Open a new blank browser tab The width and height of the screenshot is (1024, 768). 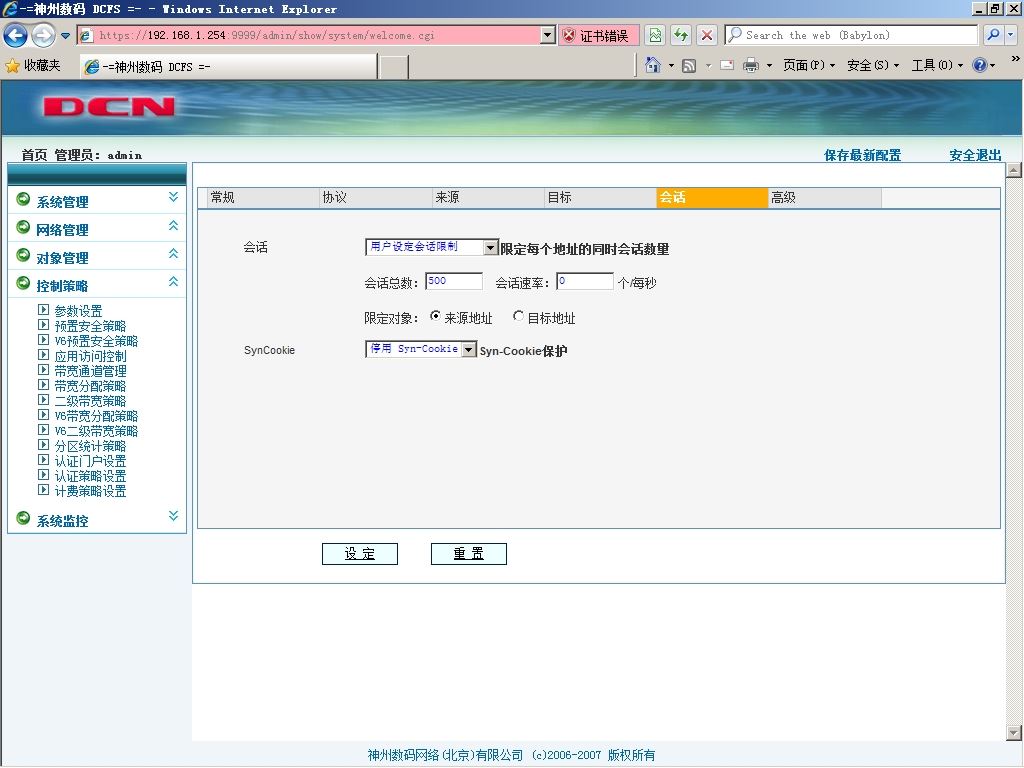393,67
